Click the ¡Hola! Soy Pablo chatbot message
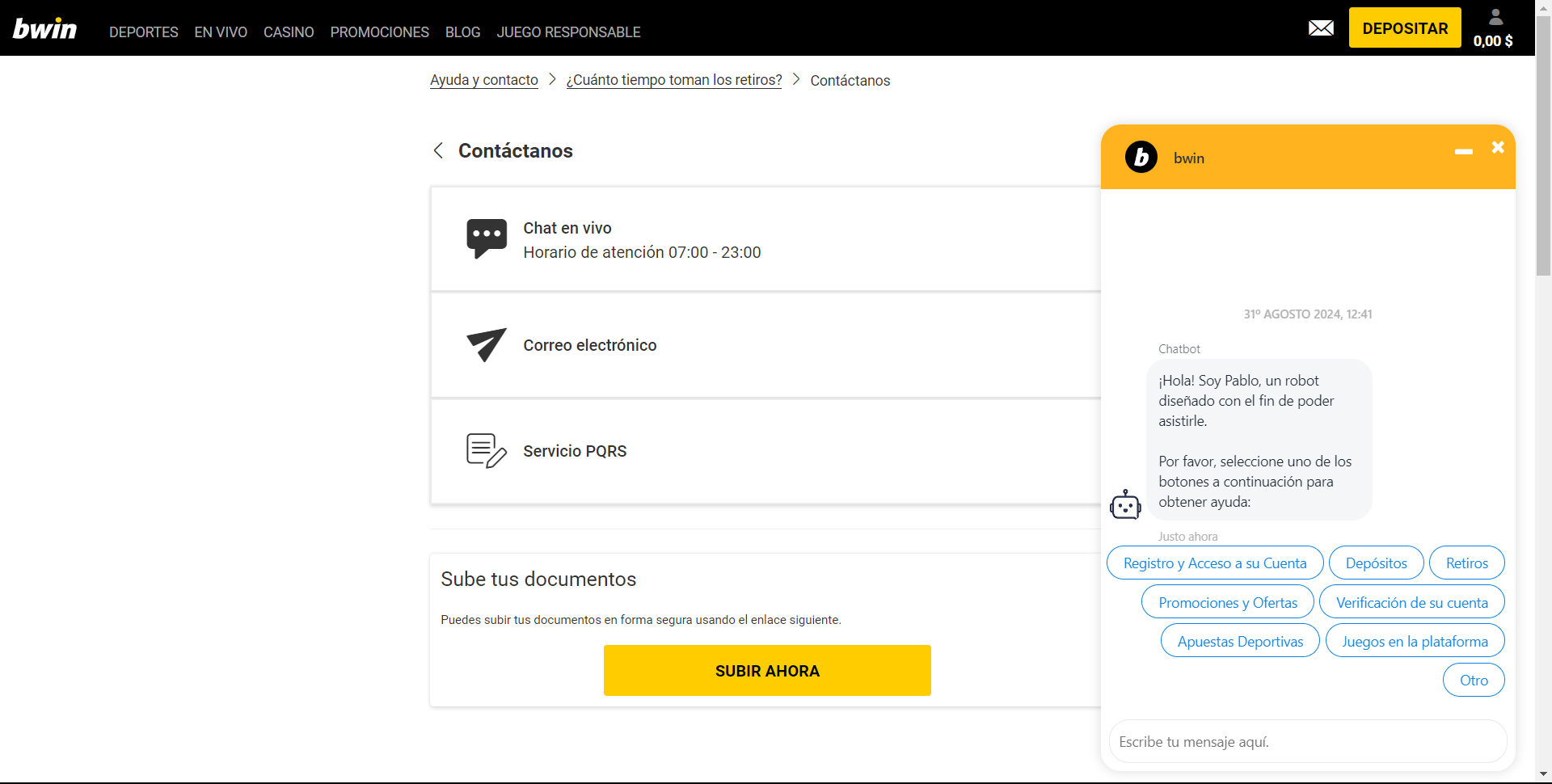The width and height of the screenshot is (1552, 784). [1259, 440]
